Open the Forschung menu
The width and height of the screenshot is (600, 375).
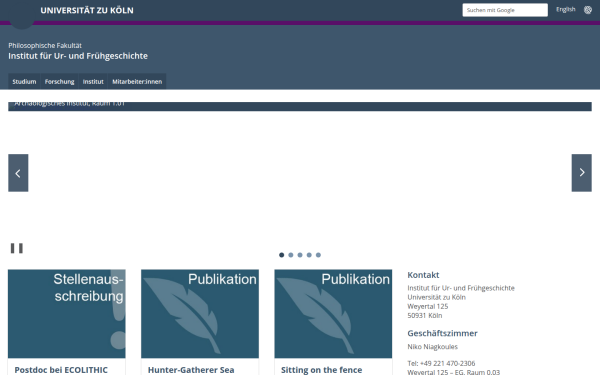pyautogui.click(x=59, y=82)
